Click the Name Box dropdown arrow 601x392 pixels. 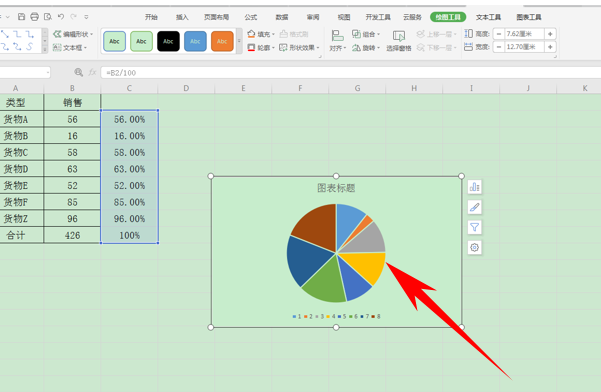(48, 72)
